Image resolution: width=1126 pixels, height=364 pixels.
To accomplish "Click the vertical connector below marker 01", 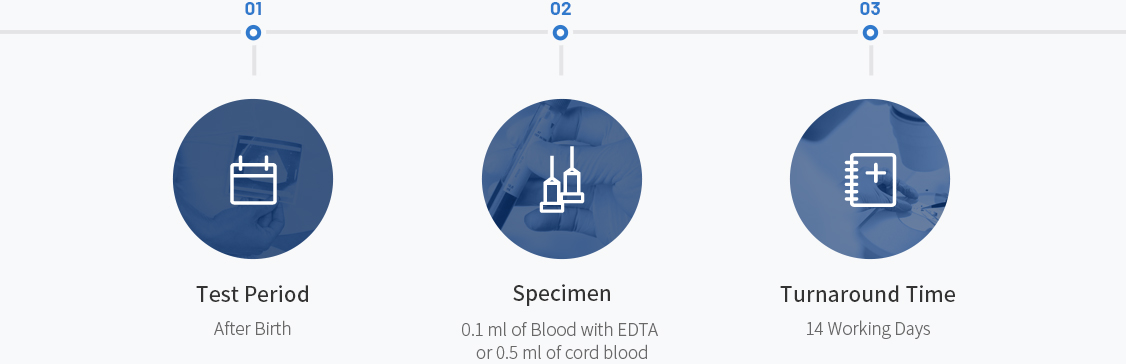I will [x=253, y=59].
